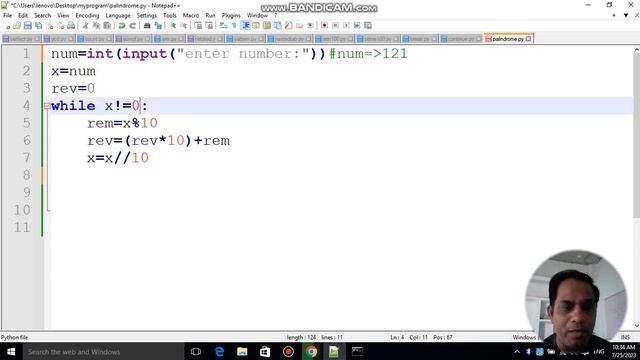Open the Plugins menu
This screenshot has height=360, width=640.
click(231, 16)
